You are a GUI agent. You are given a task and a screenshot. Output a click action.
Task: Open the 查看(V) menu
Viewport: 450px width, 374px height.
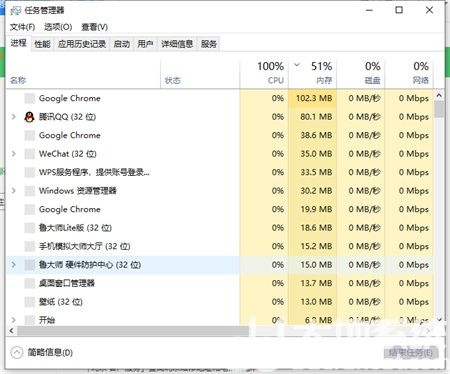[95, 27]
